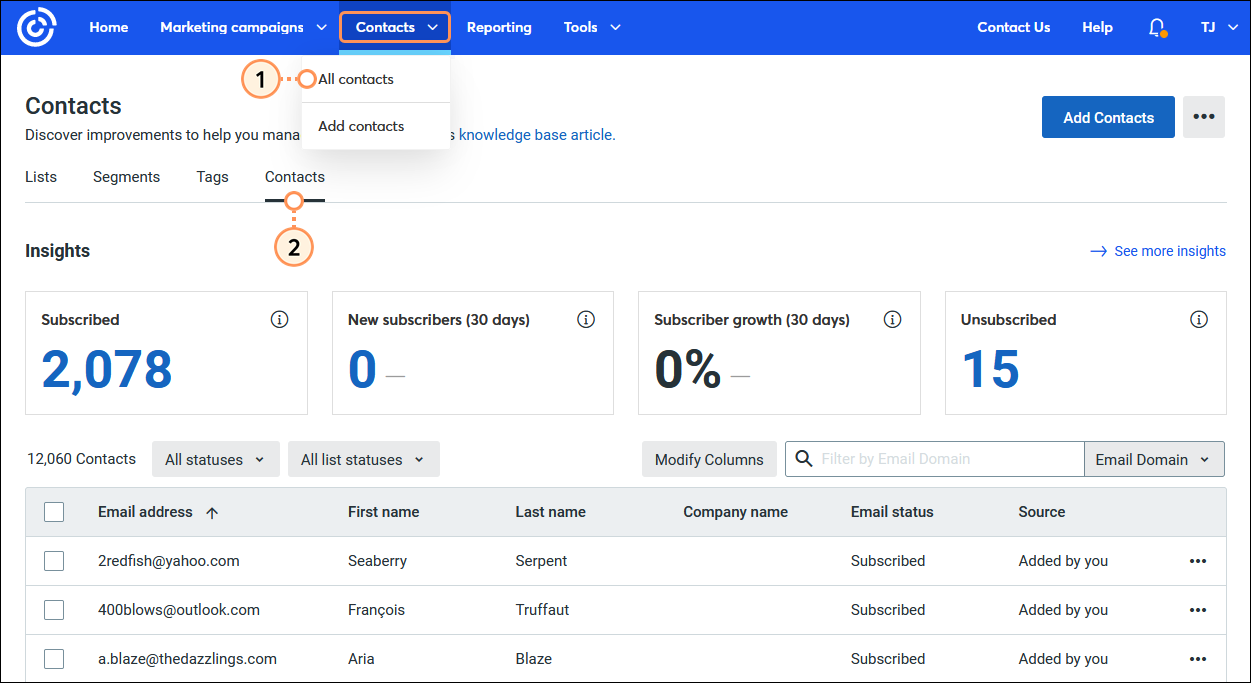Switch to the Lists tab
This screenshot has width=1251, height=683.
[x=41, y=177]
